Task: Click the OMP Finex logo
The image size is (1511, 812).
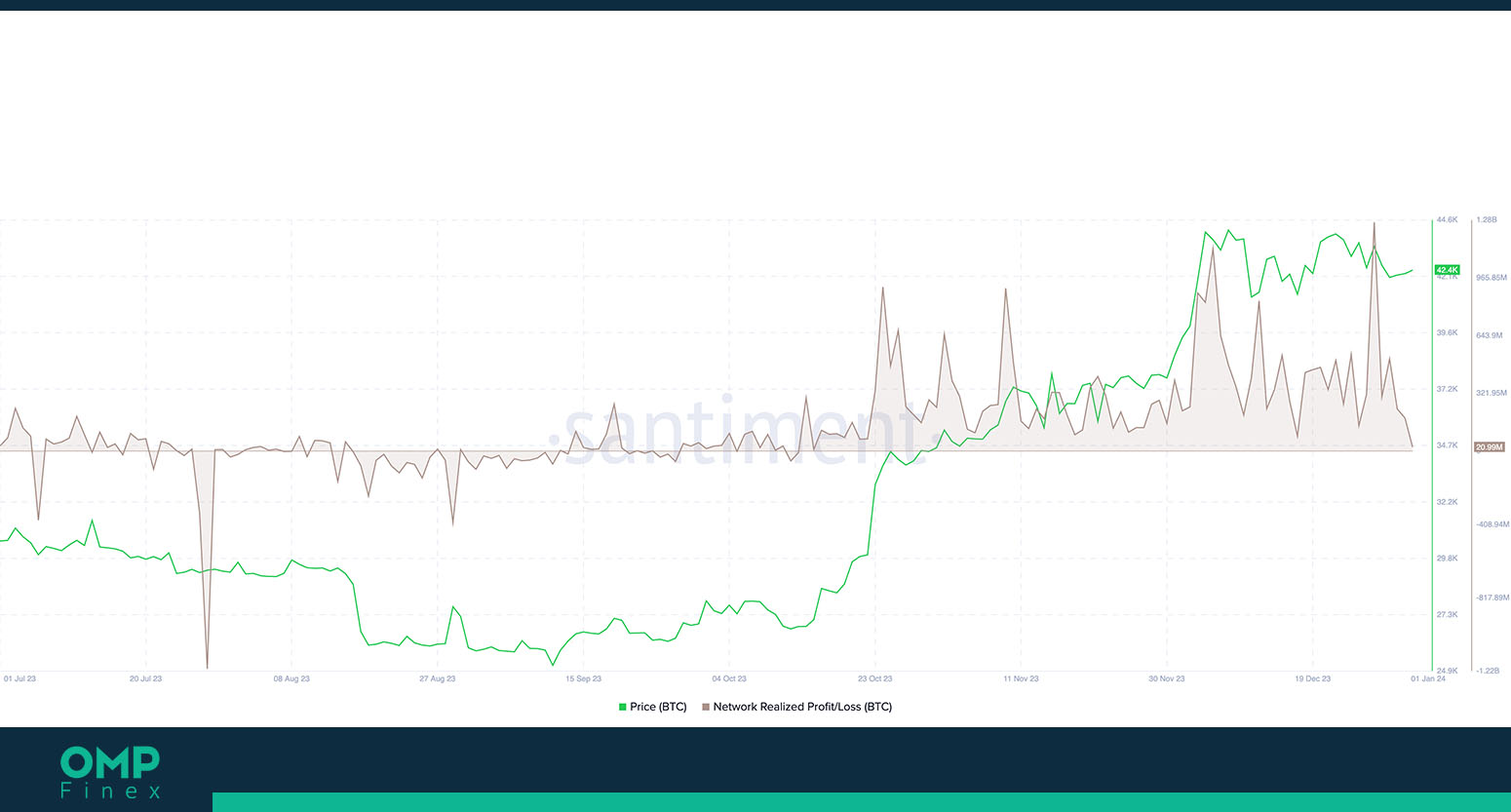Action: pyautogui.click(x=110, y=773)
